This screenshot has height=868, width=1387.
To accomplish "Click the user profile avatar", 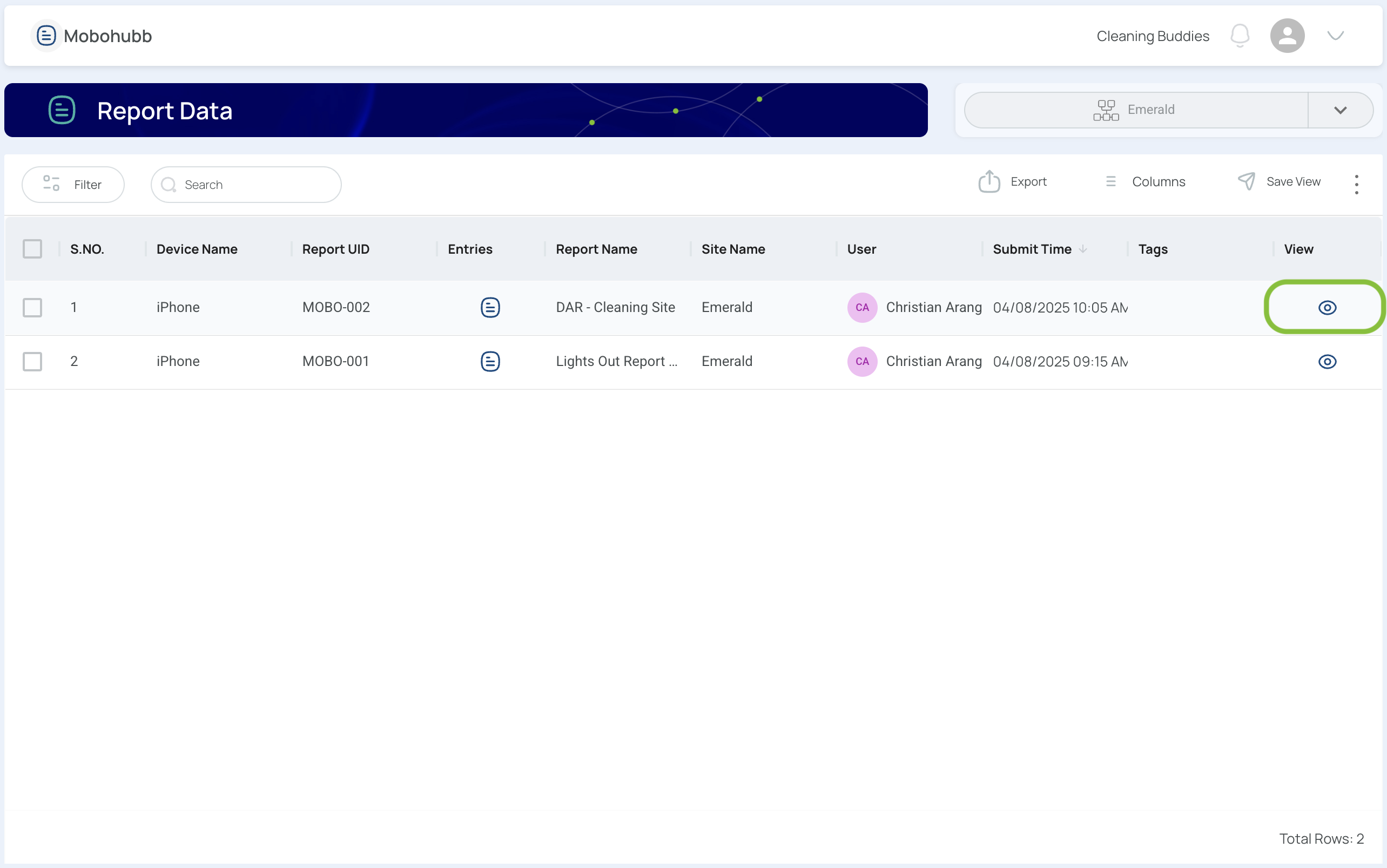I will coord(1287,36).
